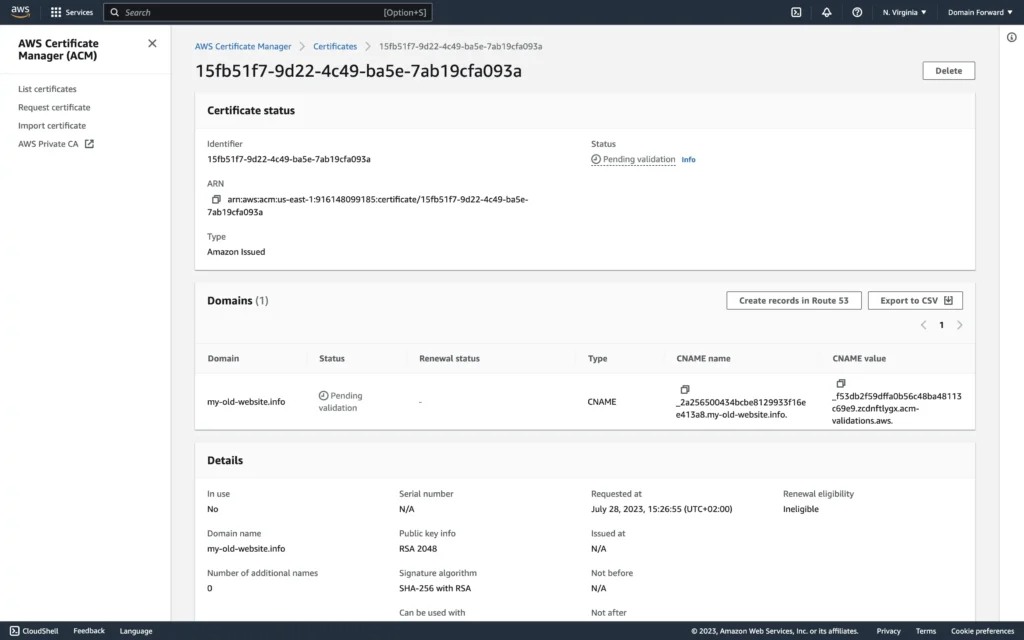This screenshot has height=640, width=1024.
Task: Open Cookie preferences in footer
Action: [982, 631]
